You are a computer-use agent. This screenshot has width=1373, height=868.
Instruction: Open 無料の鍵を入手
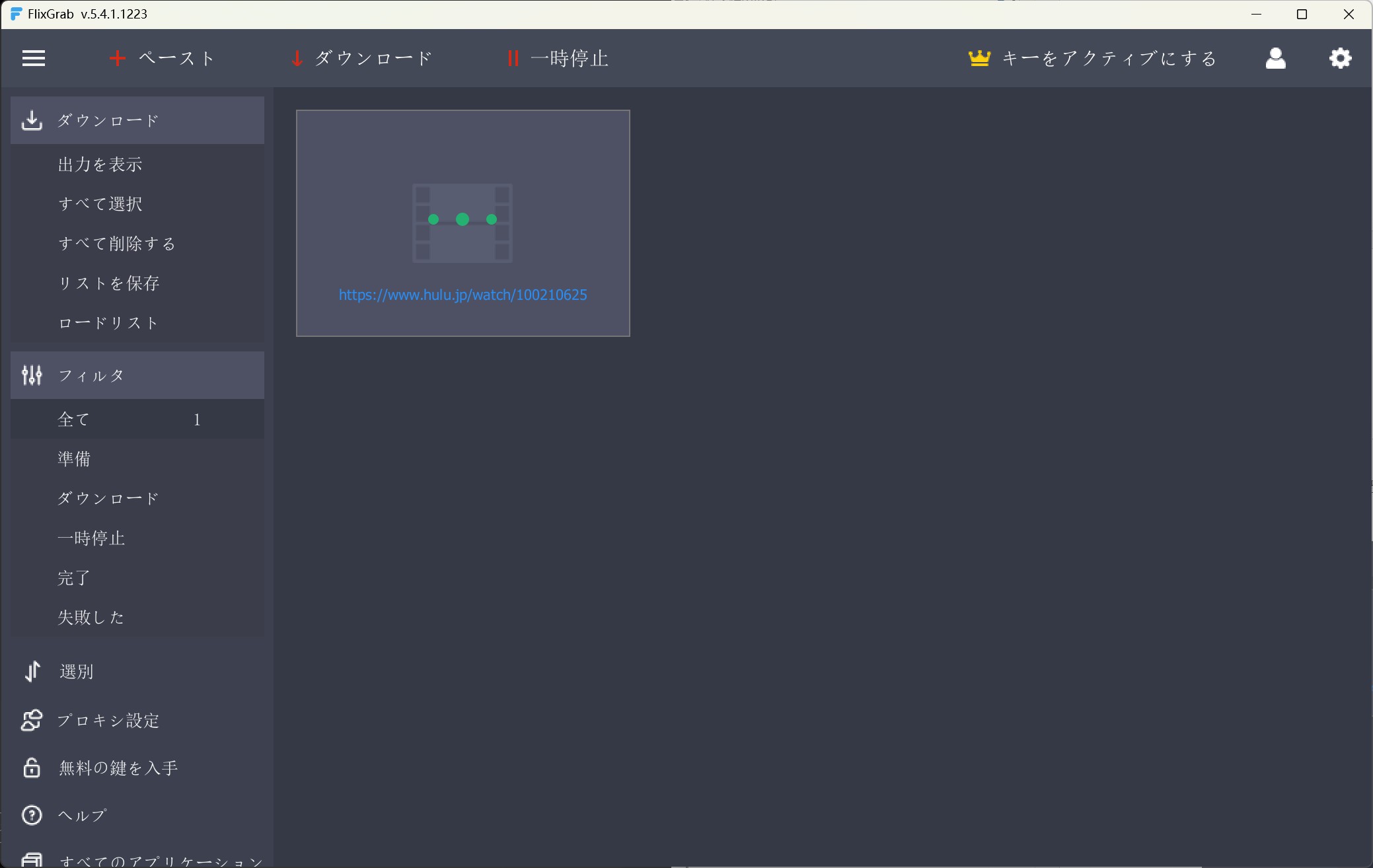137,768
